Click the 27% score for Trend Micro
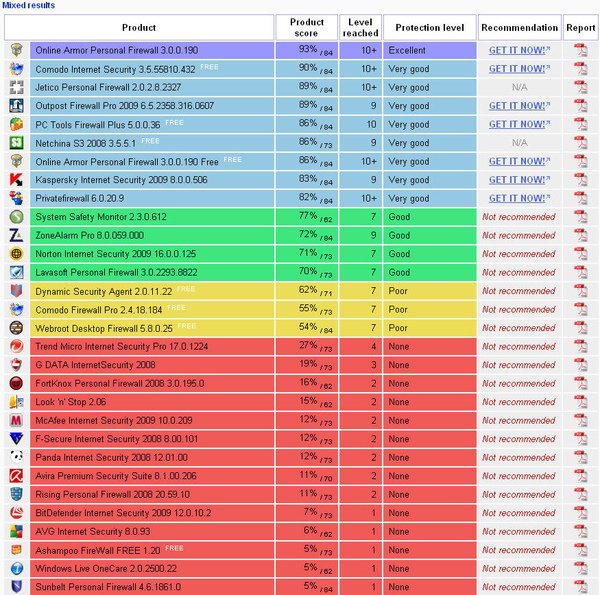This screenshot has height=595, width=600. tap(308, 346)
